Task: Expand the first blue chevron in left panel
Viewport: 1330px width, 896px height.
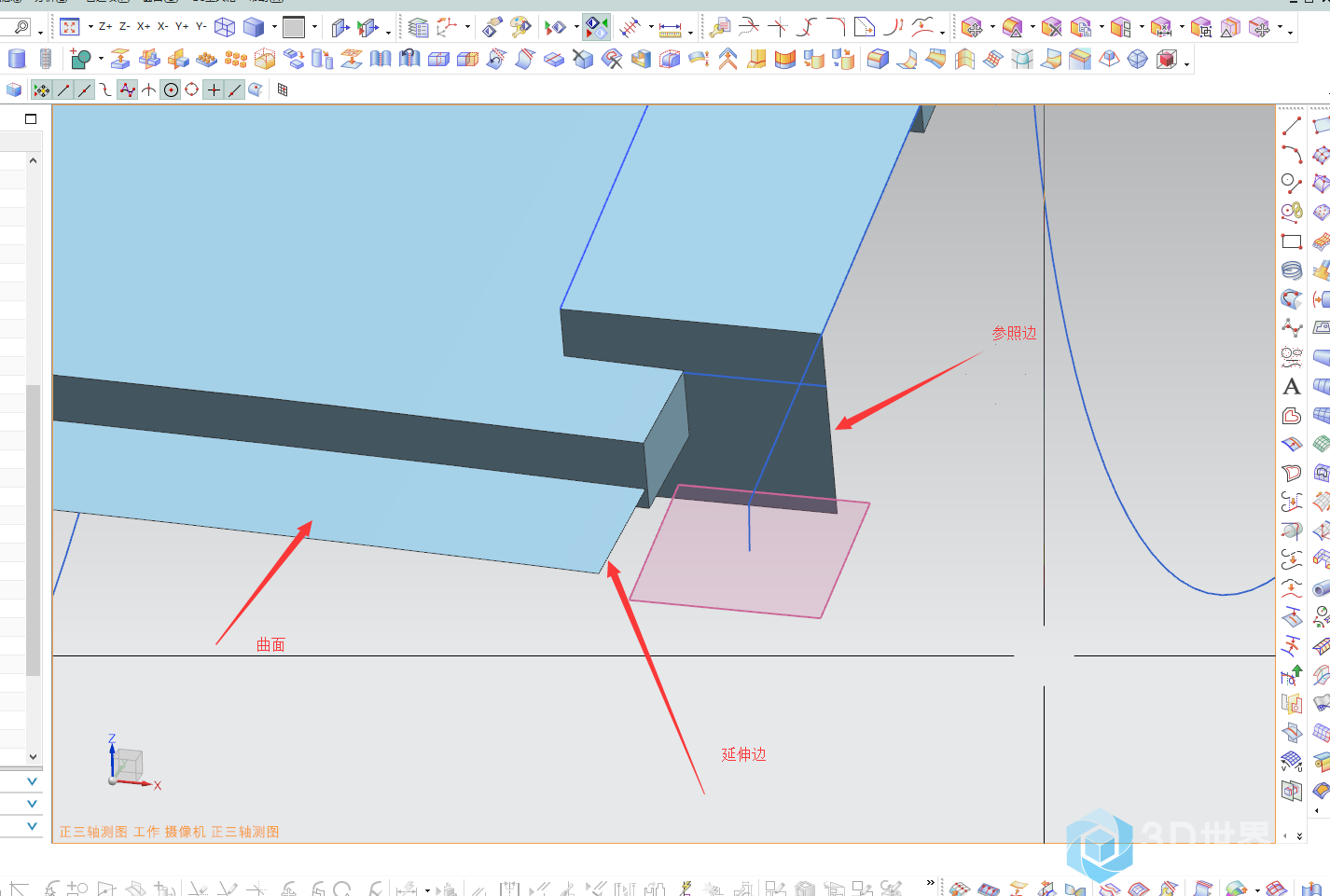Action: click(33, 781)
